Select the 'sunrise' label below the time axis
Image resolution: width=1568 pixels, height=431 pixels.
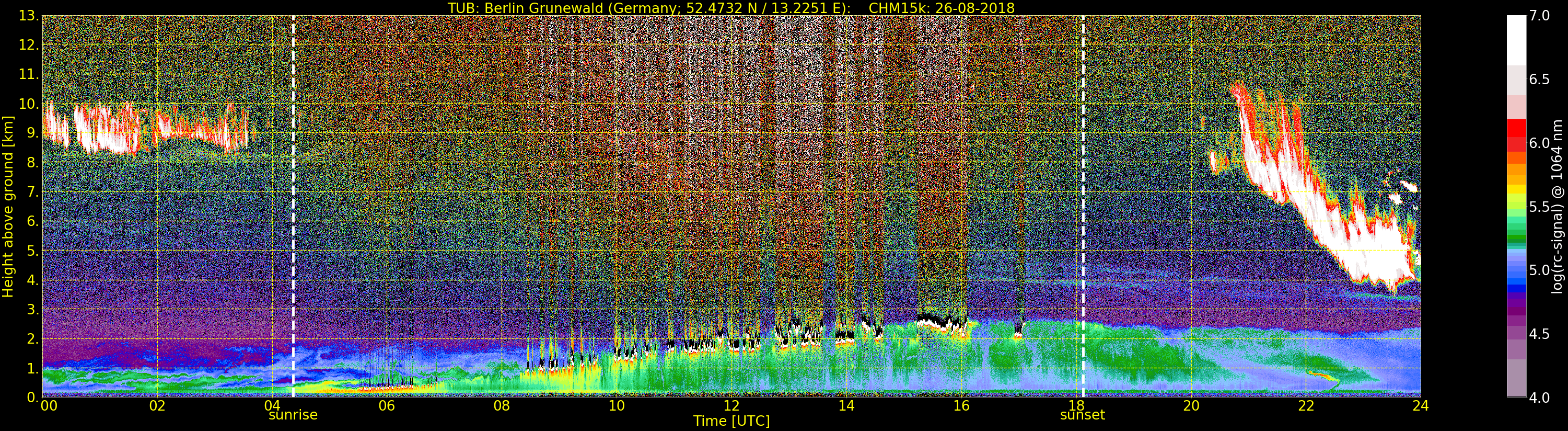(x=293, y=415)
